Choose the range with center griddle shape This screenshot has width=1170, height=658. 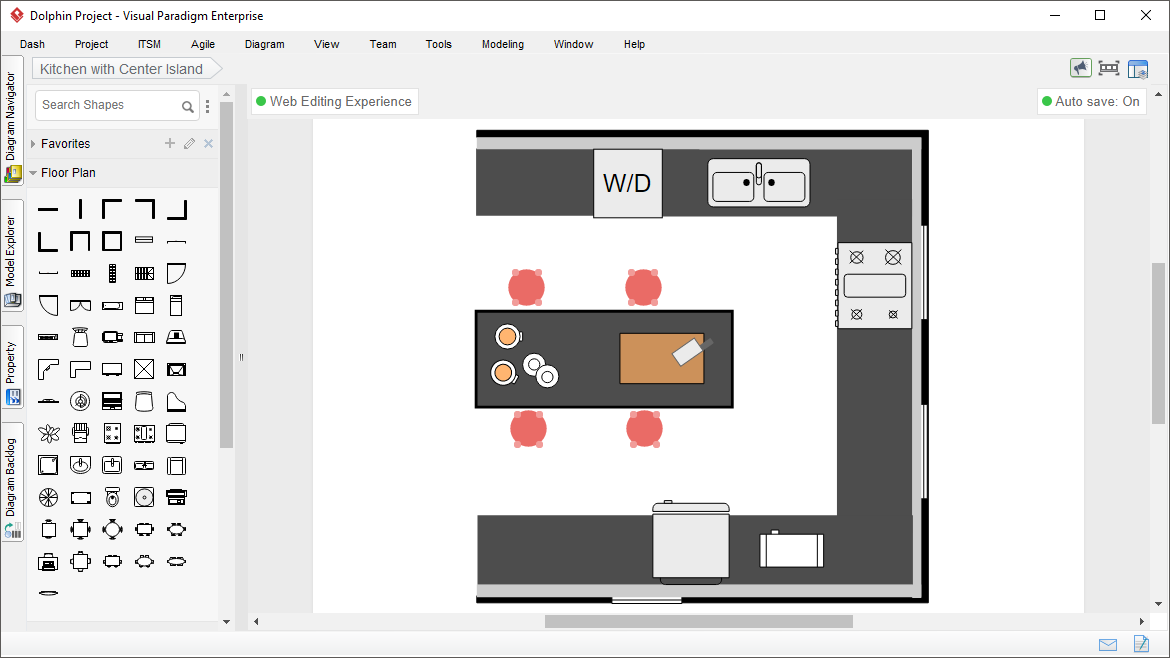pyautogui.click(x=144, y=433)
